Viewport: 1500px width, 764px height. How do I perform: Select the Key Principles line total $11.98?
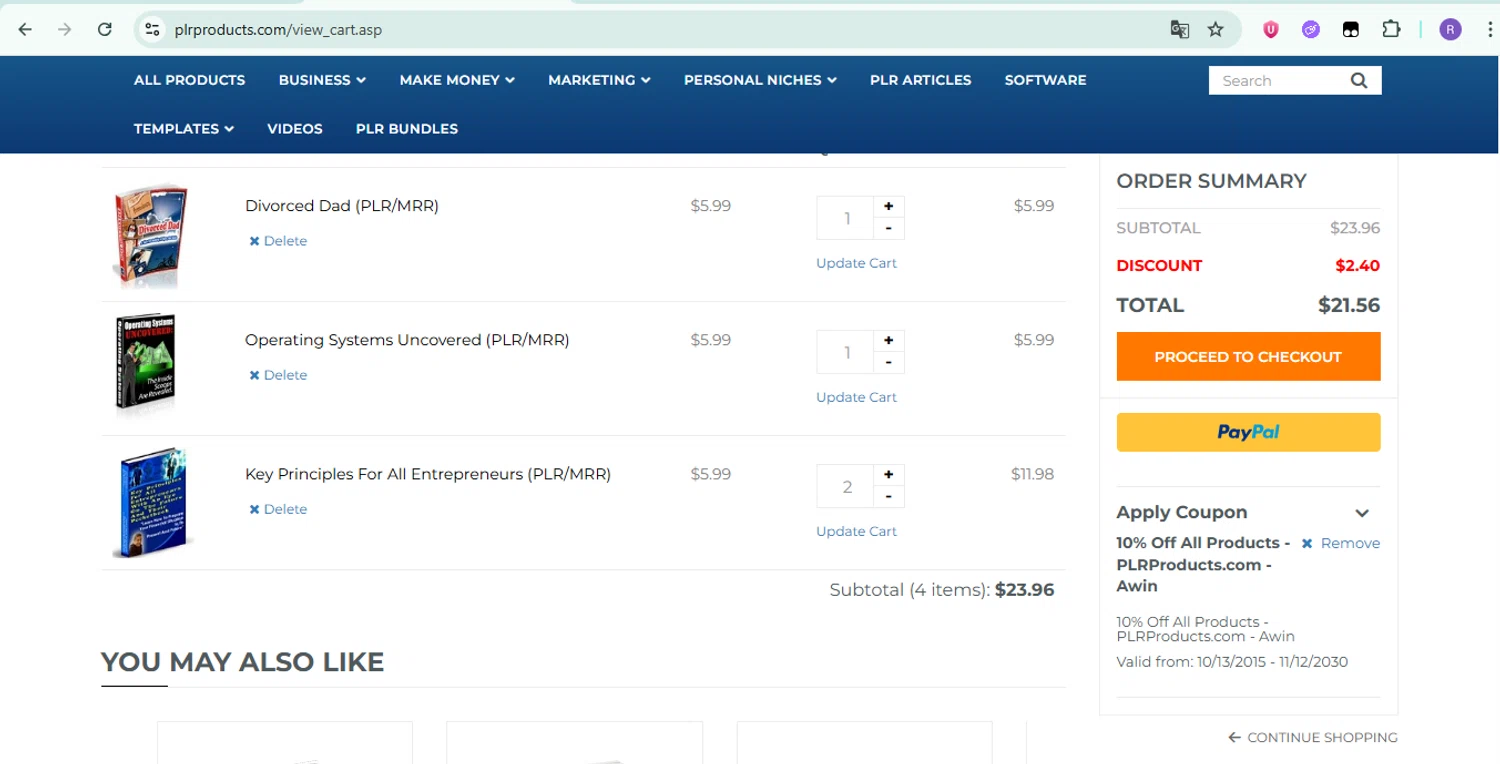tap(1033, 474)
